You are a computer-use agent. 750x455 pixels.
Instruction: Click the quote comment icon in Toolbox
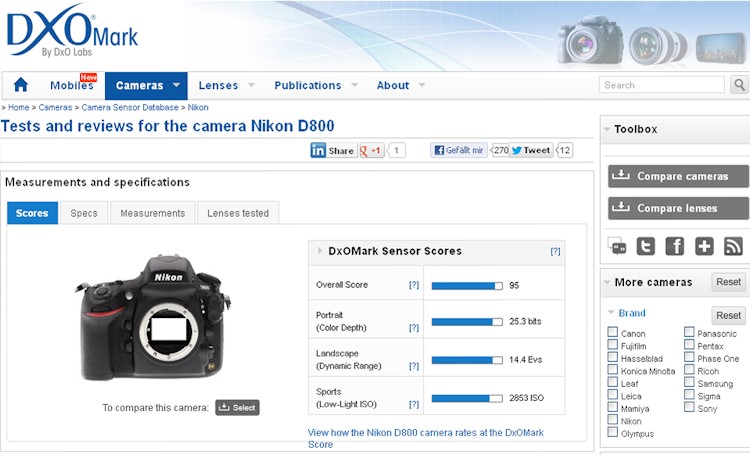click(617, 246)
